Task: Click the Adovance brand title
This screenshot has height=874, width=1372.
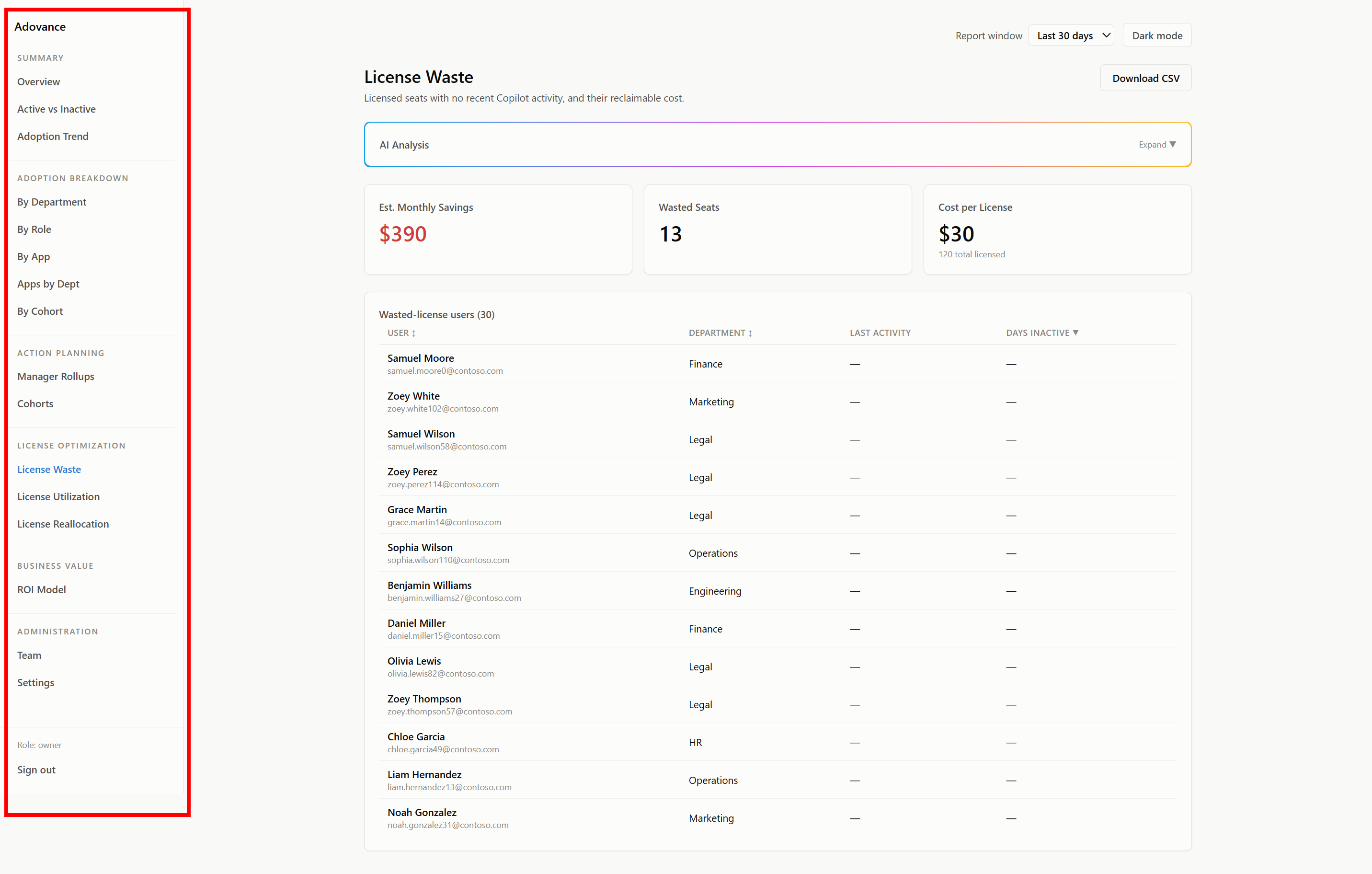Action: pyautogui.click(x=40, y=26)
